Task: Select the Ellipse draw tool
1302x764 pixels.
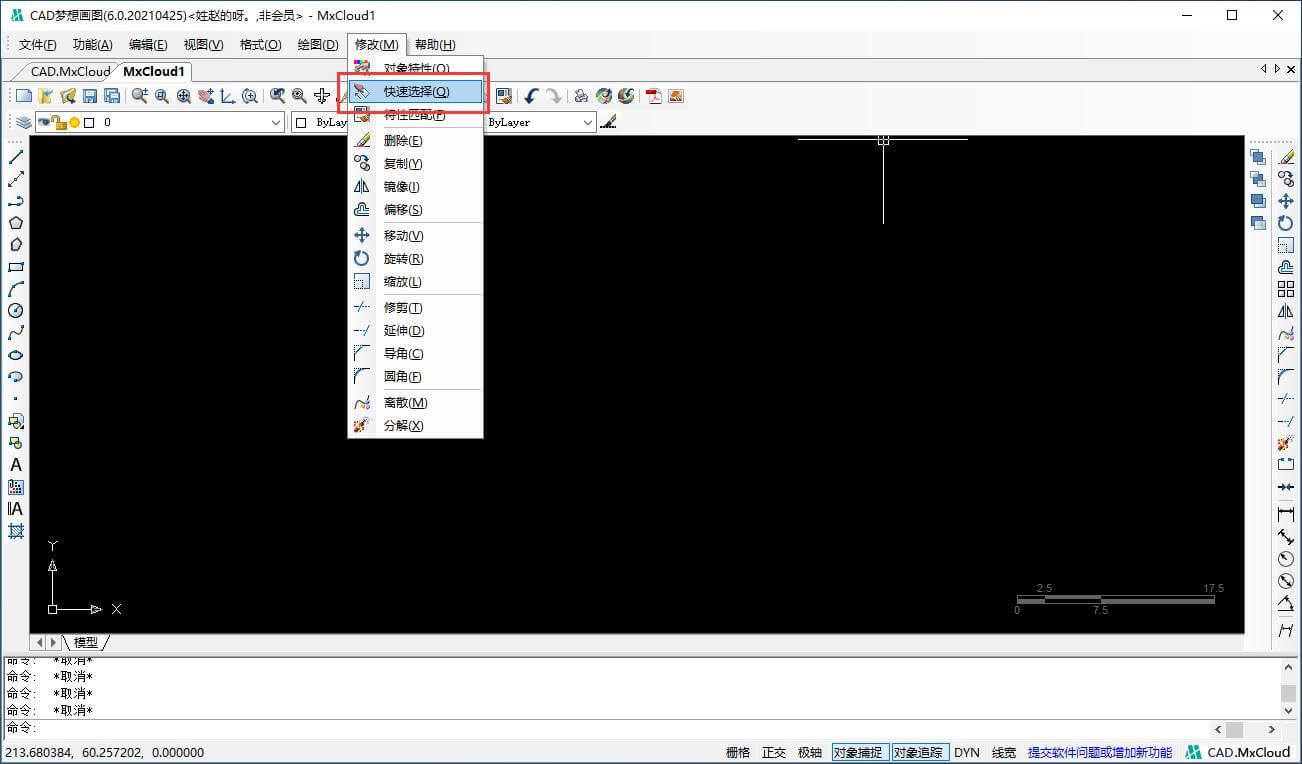Action: coord(16,355)
